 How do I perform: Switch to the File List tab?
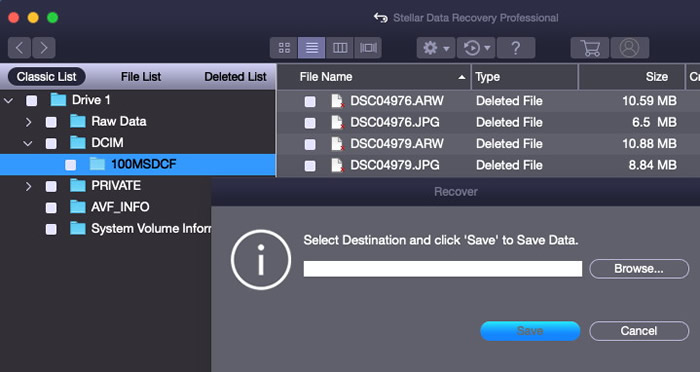click(x=141, y=77)
